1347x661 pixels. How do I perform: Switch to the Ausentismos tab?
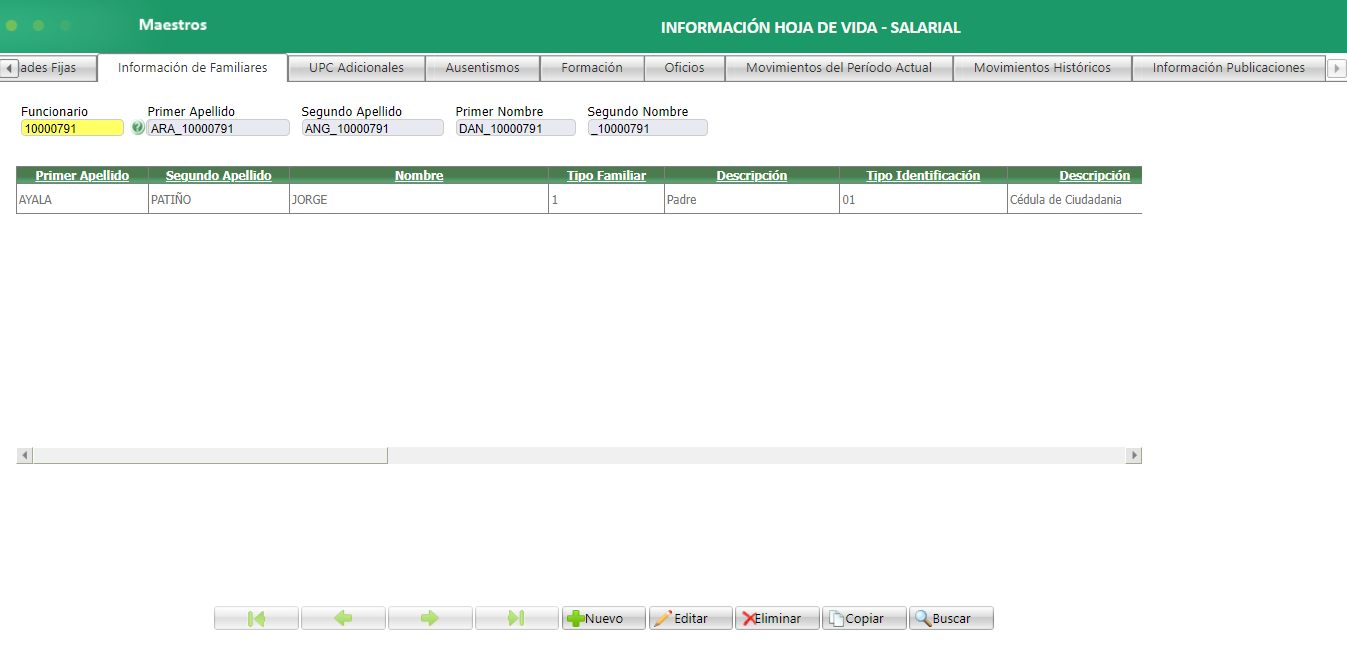pos(483,68)
